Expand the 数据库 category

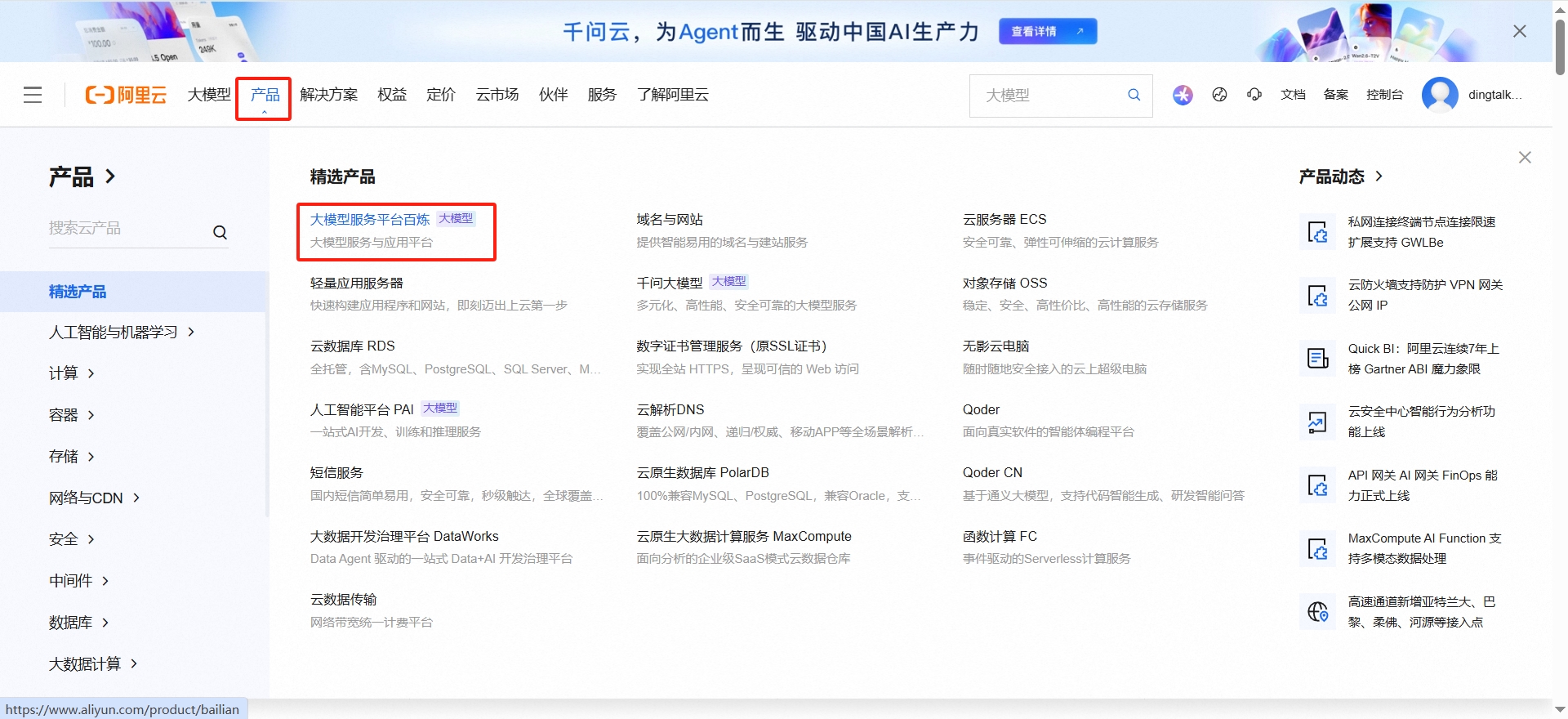pos(79,623)
